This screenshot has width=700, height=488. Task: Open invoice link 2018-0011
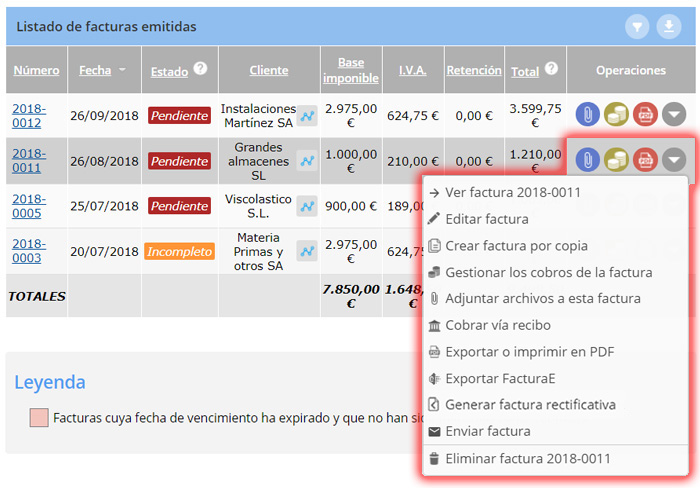[x=29, y=161]
